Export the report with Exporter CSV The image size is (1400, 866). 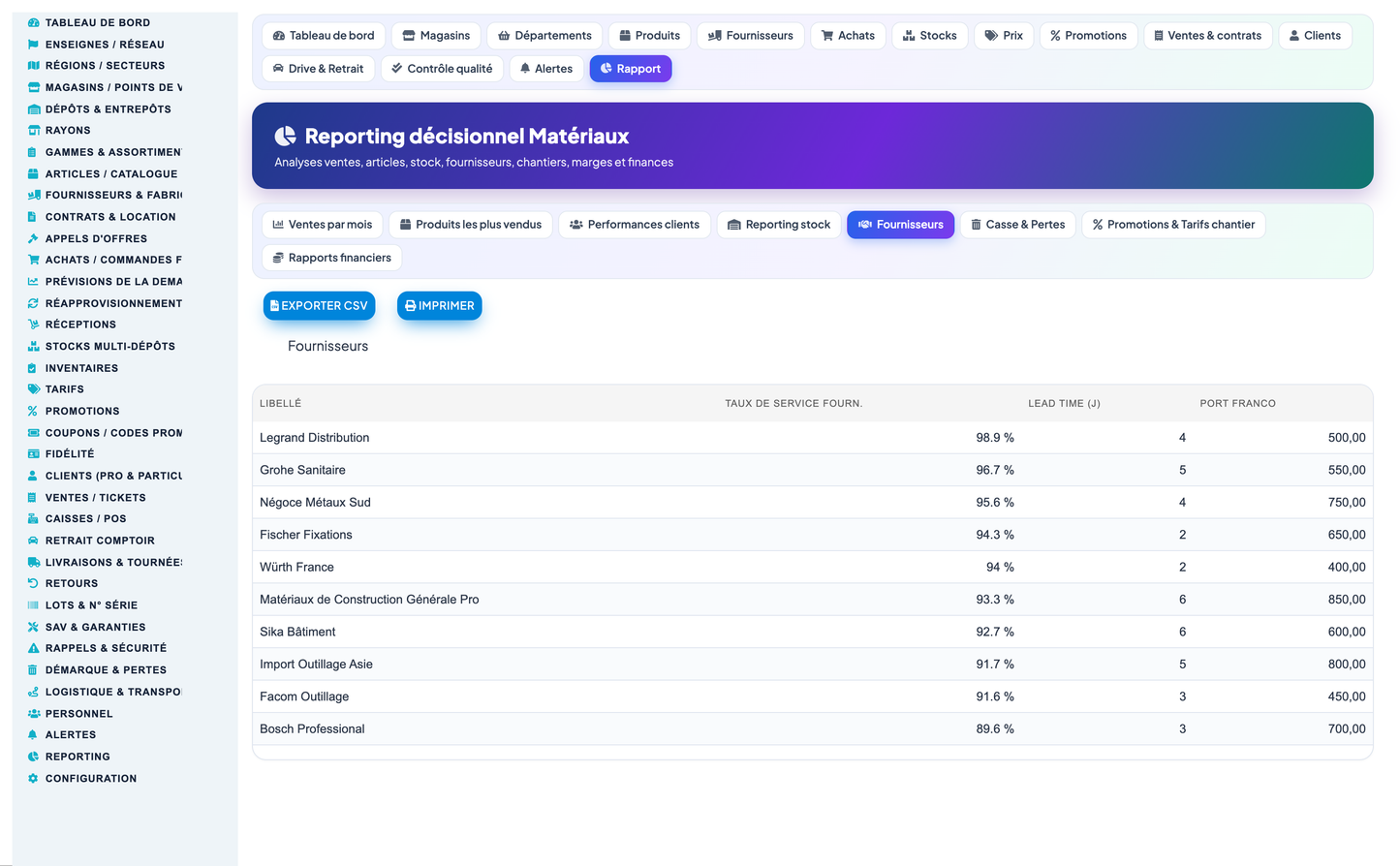(319, 306)
